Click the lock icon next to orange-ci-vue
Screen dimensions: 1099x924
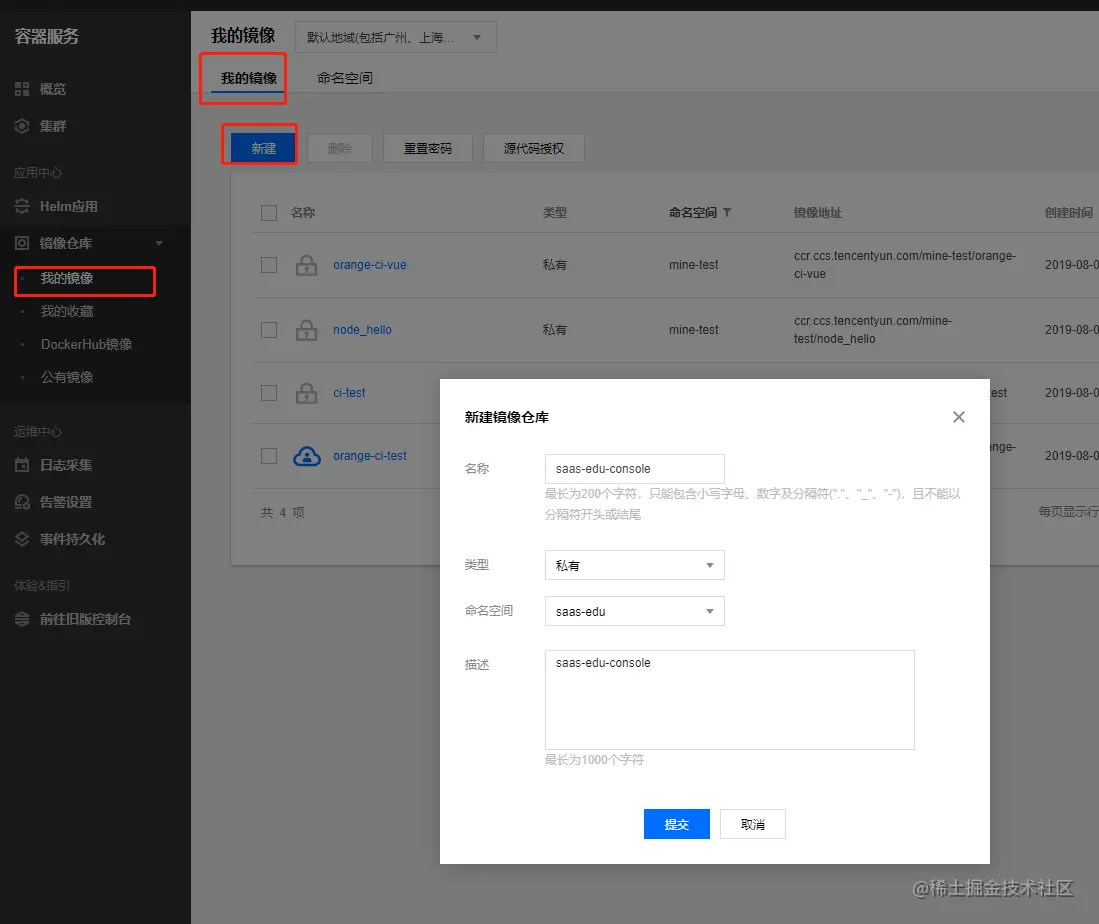306,264
